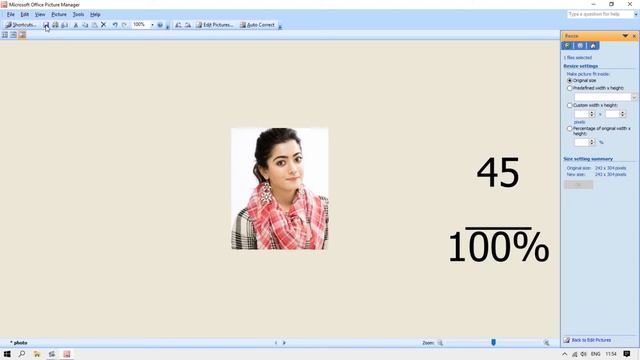Open the taskbar search icon
Viewport: 640px width, 360px height.
[22, 354]
